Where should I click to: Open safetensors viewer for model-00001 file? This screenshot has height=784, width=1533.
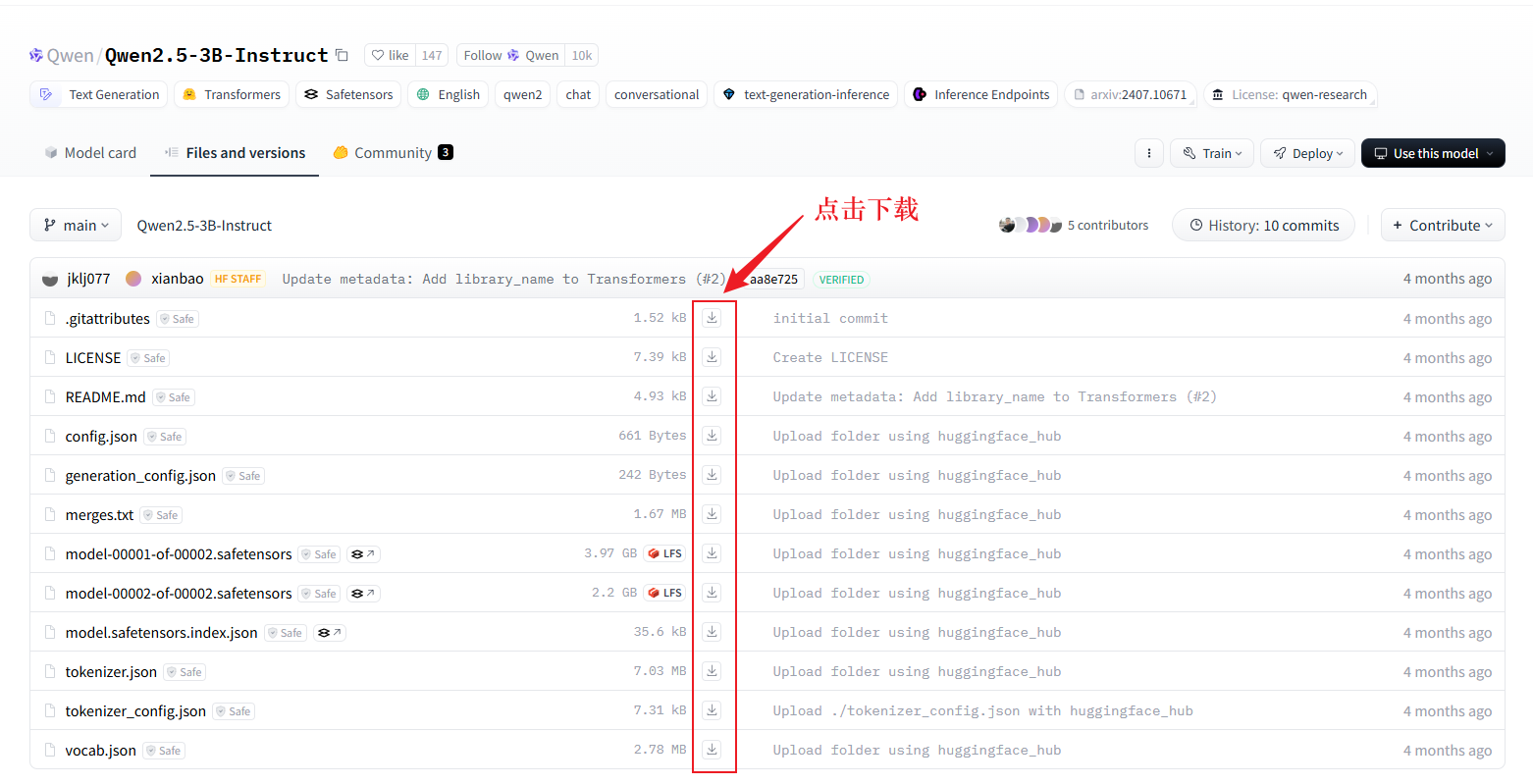tap(363, 554)
